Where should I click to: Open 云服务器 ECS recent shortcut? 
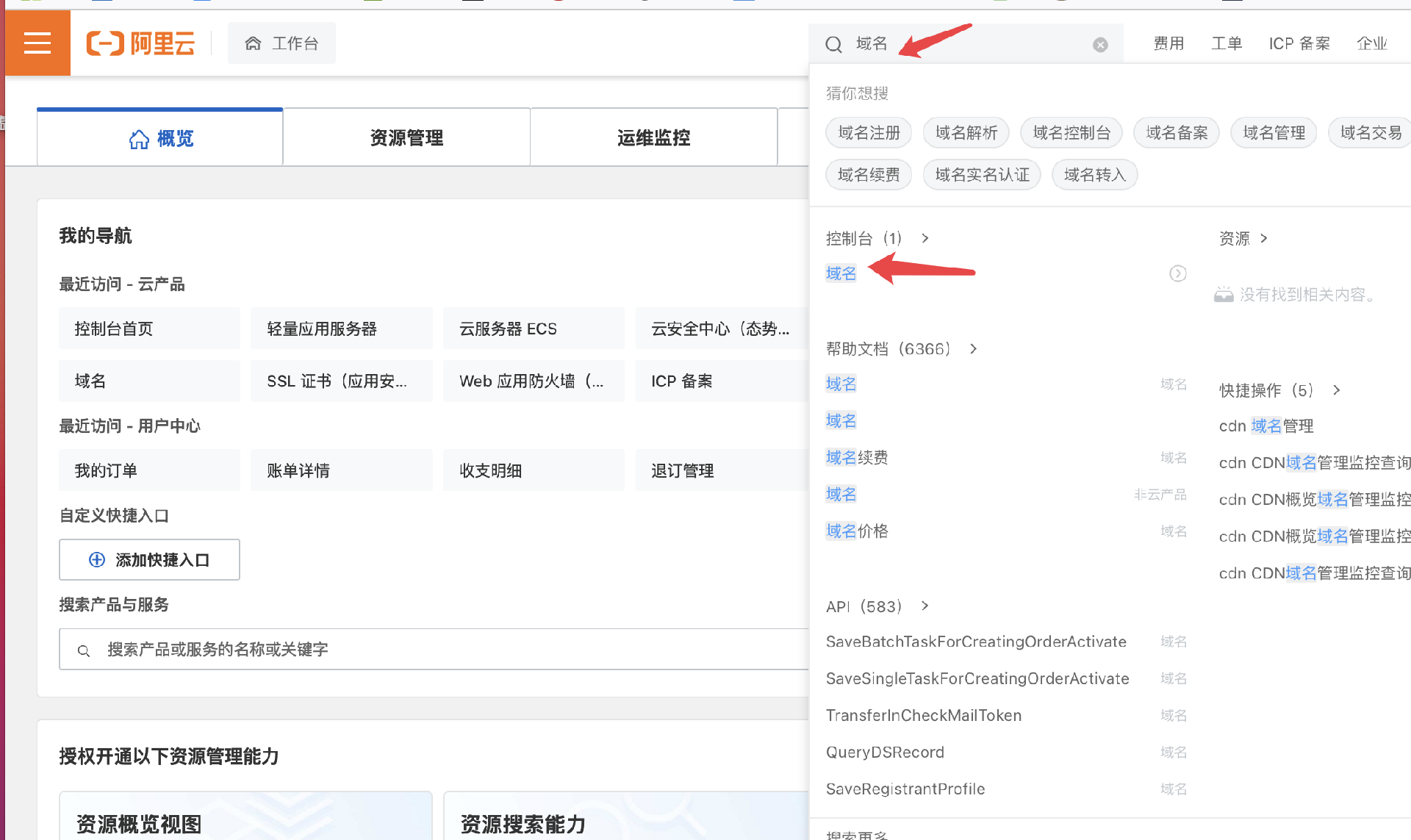[534, 328]
